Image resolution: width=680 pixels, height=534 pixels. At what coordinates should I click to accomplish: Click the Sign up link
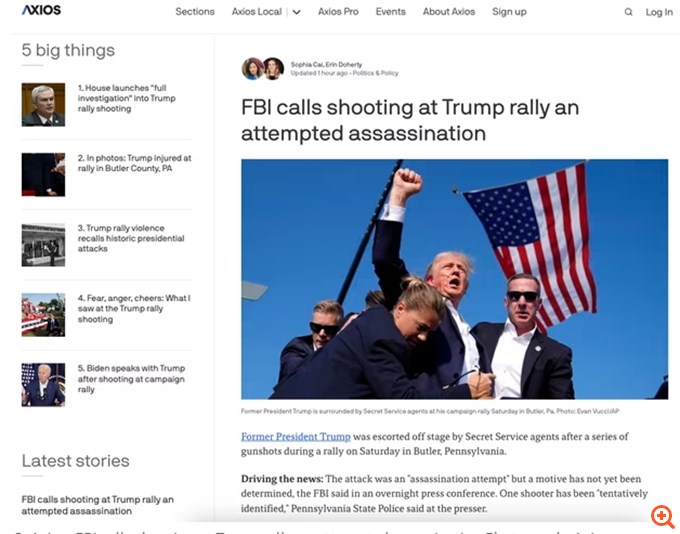coord(509,12)
